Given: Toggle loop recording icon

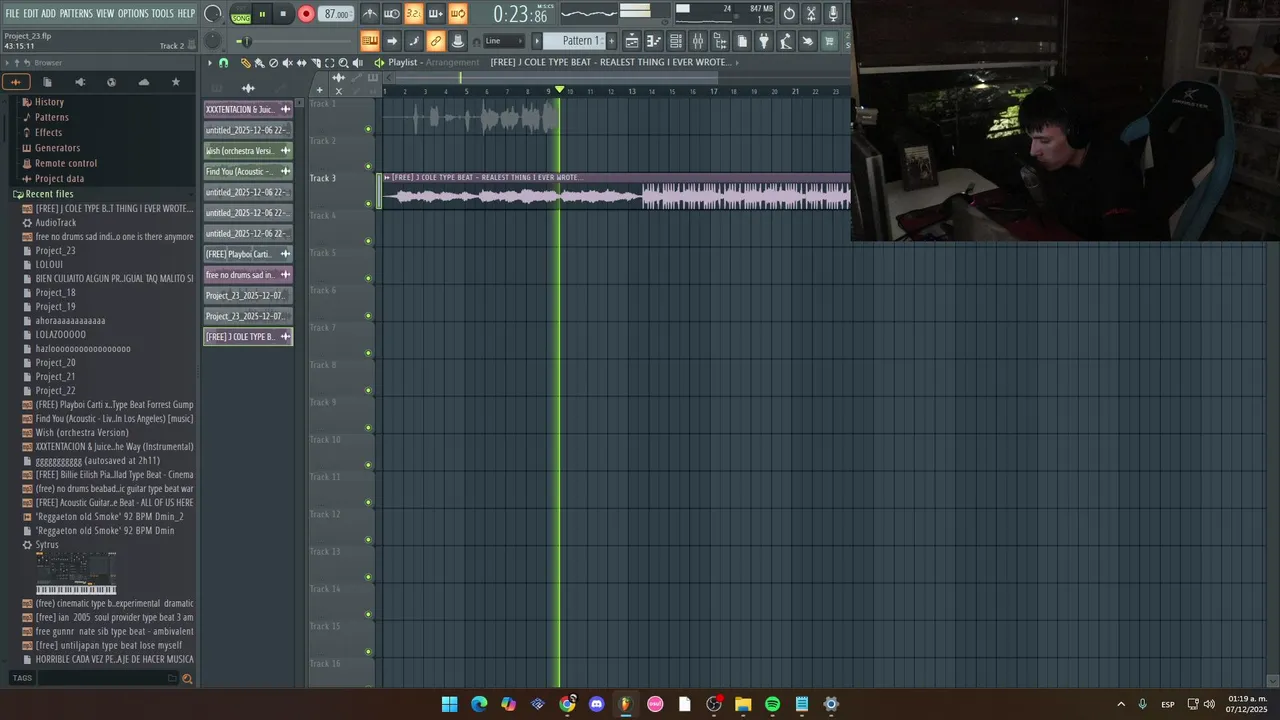Looking at the screenshot, I should 457,14.
